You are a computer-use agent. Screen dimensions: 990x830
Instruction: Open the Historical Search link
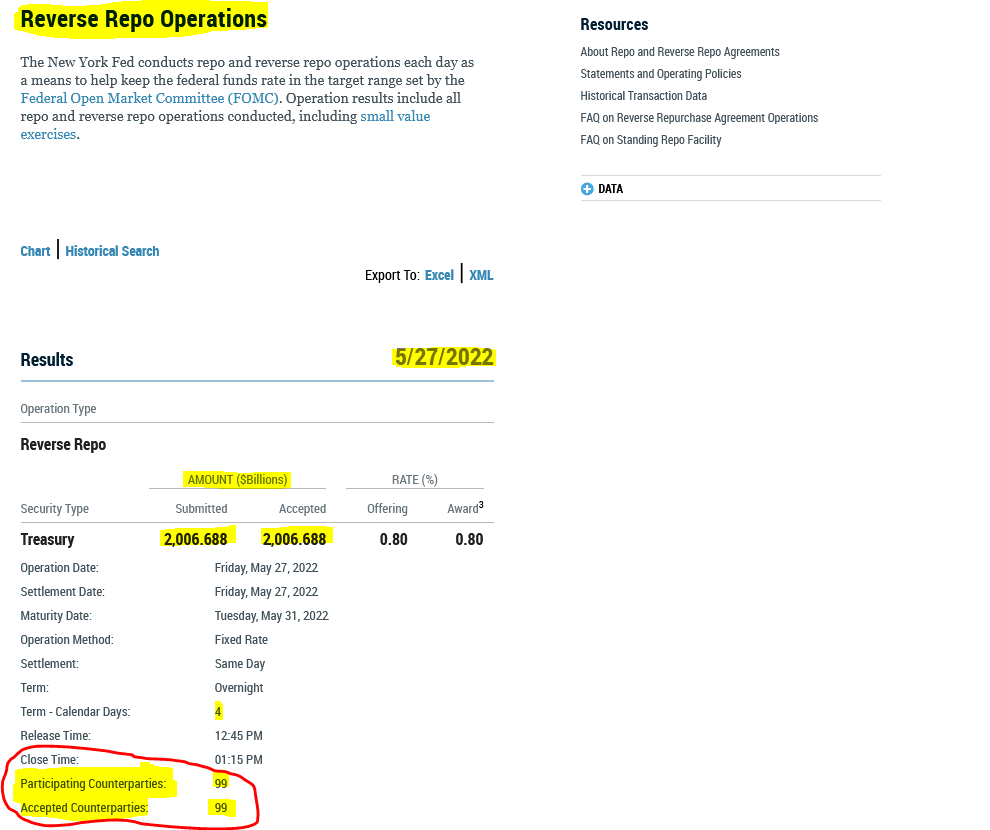coord(112,251)
